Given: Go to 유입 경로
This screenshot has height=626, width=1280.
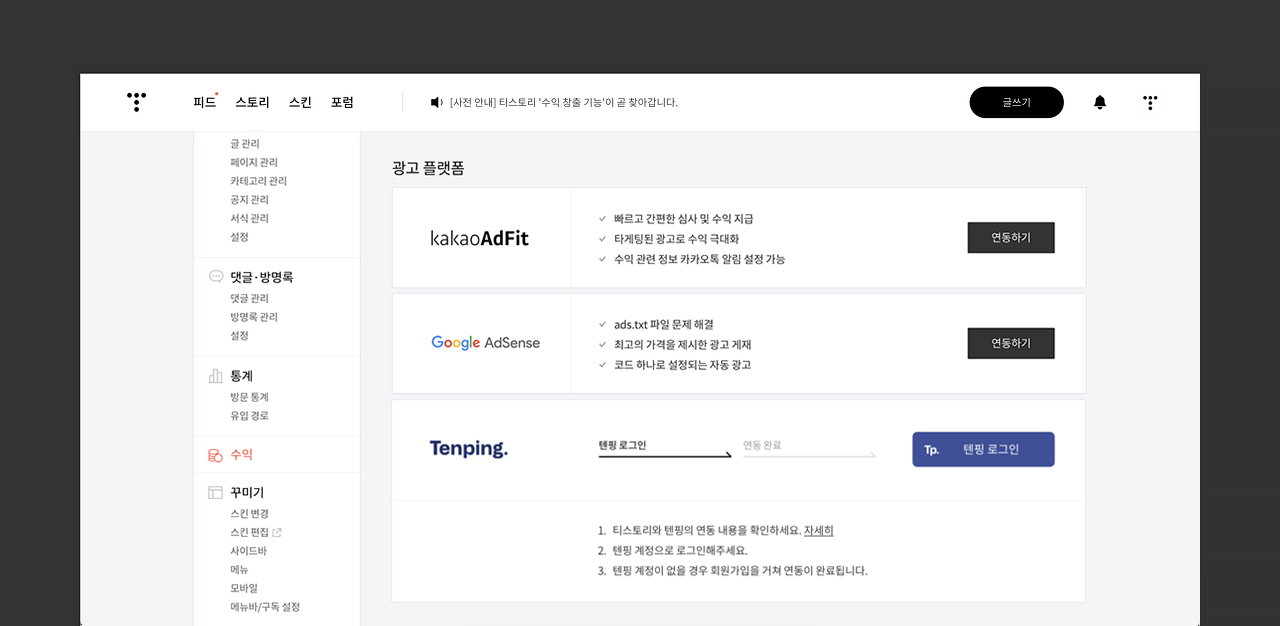Looking at the screenshot, I should (x=249, y=416).
